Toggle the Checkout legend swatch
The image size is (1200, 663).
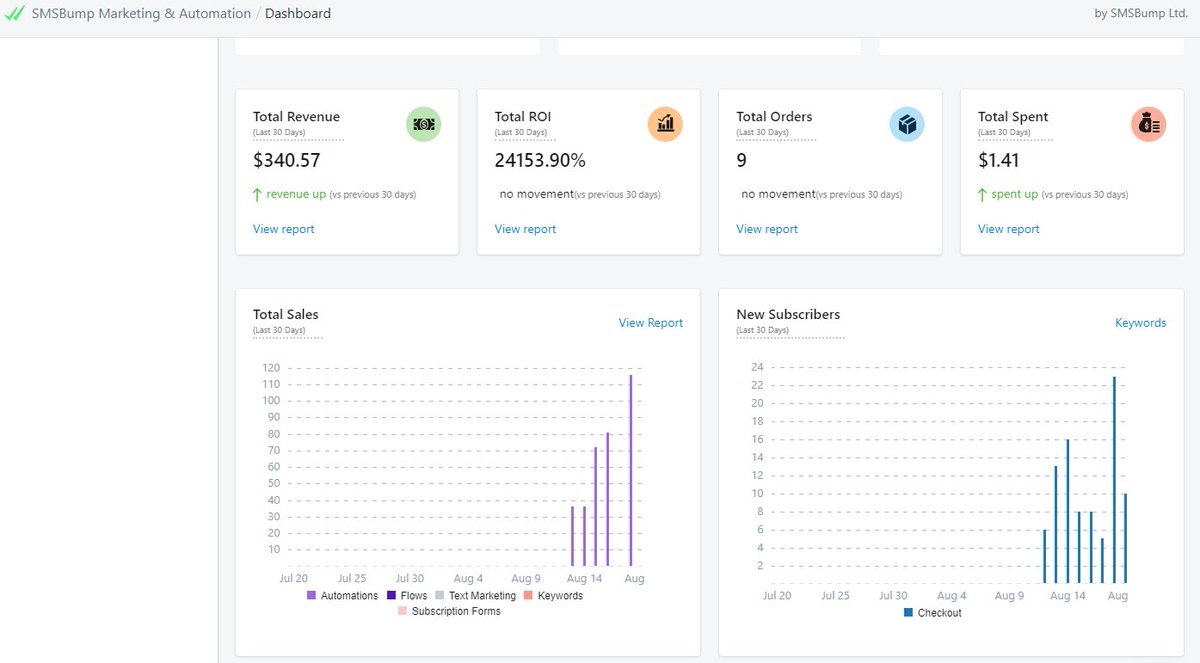908,613
